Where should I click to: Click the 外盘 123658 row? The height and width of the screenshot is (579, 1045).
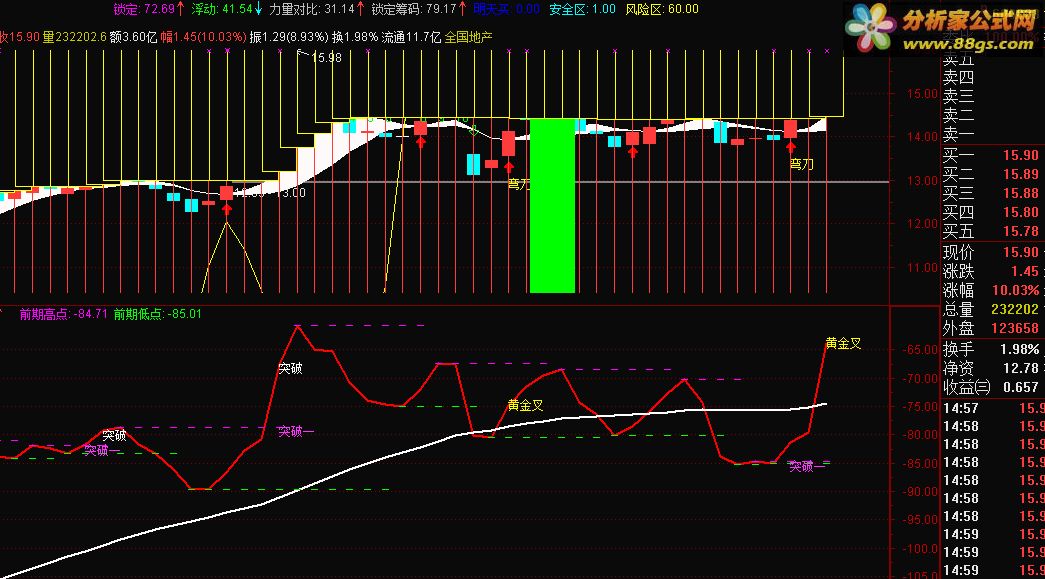992,328
